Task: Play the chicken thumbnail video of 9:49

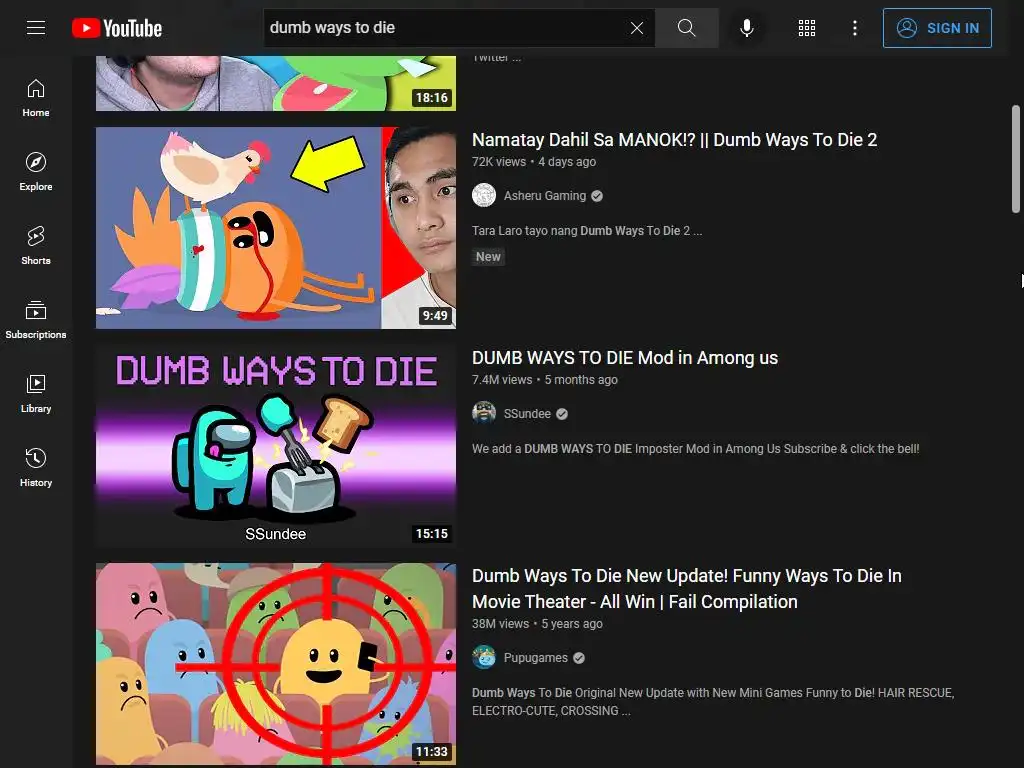Action: (276, 228)
